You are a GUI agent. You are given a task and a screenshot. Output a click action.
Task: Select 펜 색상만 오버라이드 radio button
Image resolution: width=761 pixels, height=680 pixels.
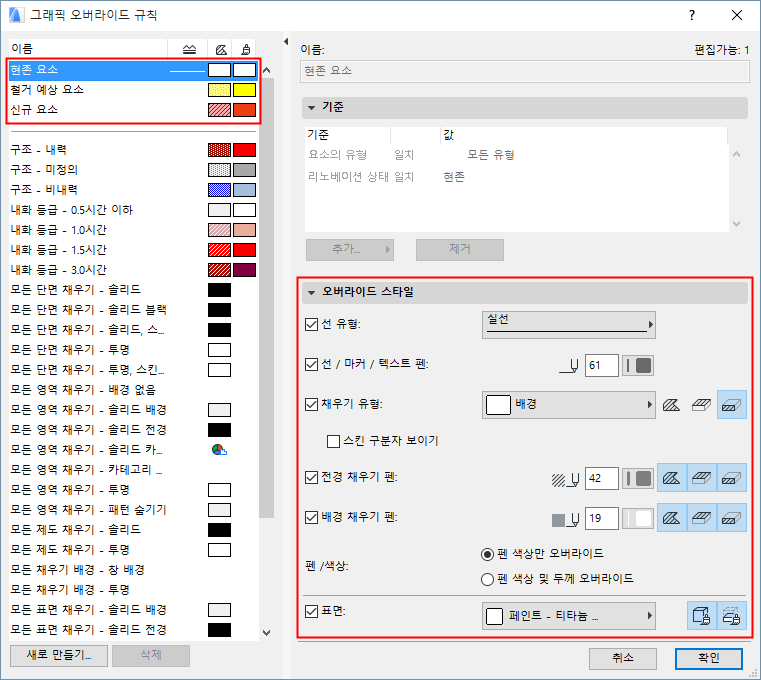click(487, 554)
